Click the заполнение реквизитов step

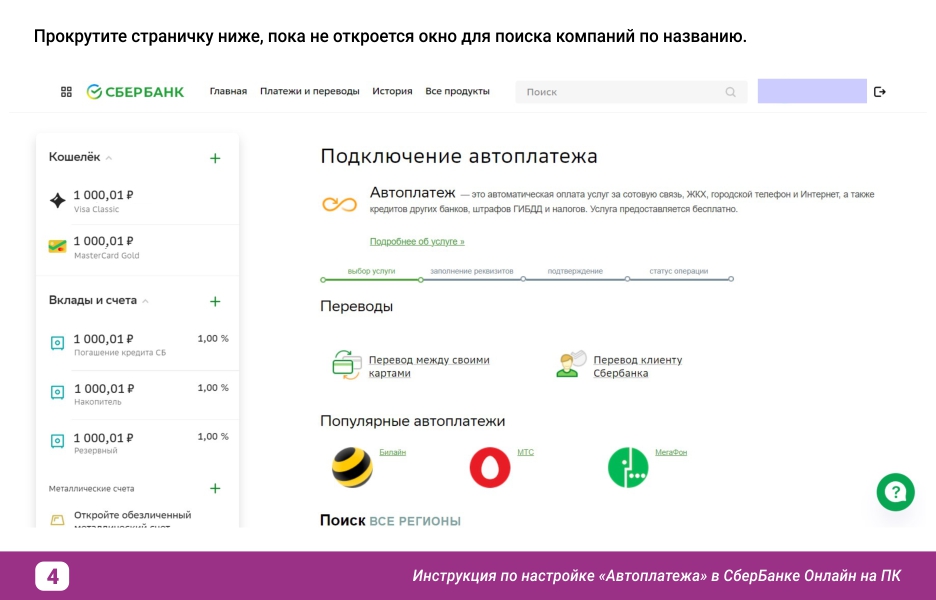[472, 271]
